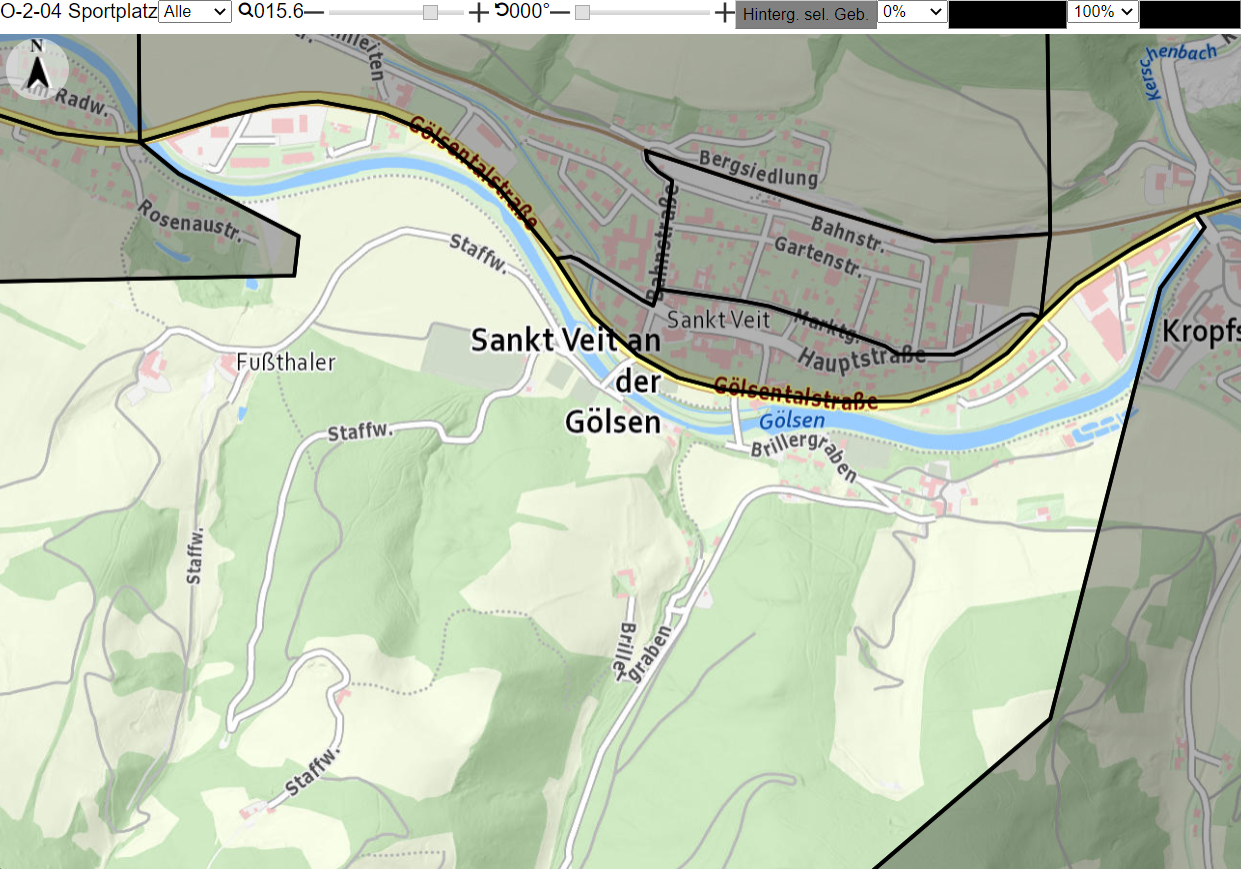Click the 'O-2-04 Sportplatz' title label
The height and width of the screenshot is (869, 1241).
(79, 12)
